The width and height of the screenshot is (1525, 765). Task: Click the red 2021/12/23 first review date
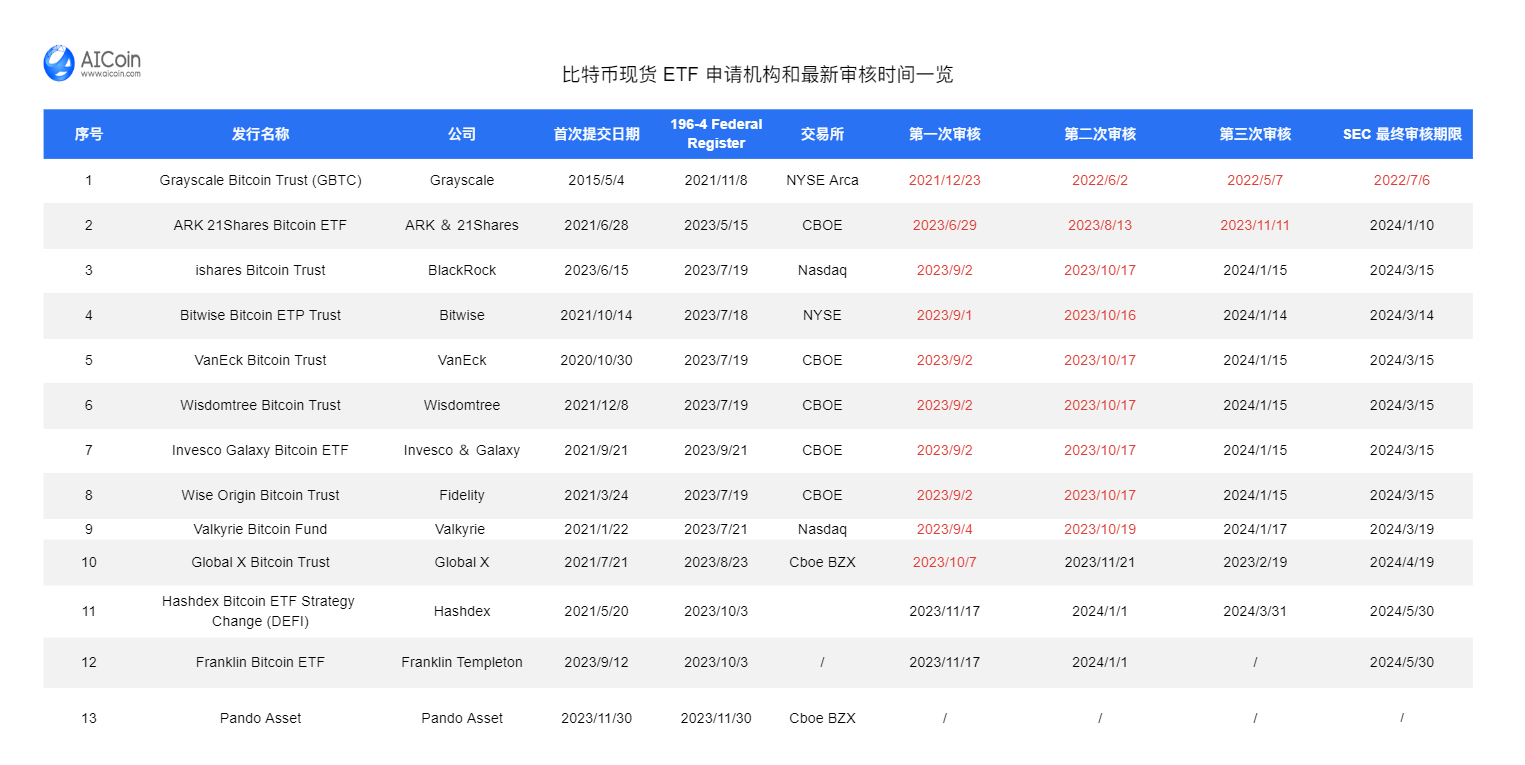944,181
